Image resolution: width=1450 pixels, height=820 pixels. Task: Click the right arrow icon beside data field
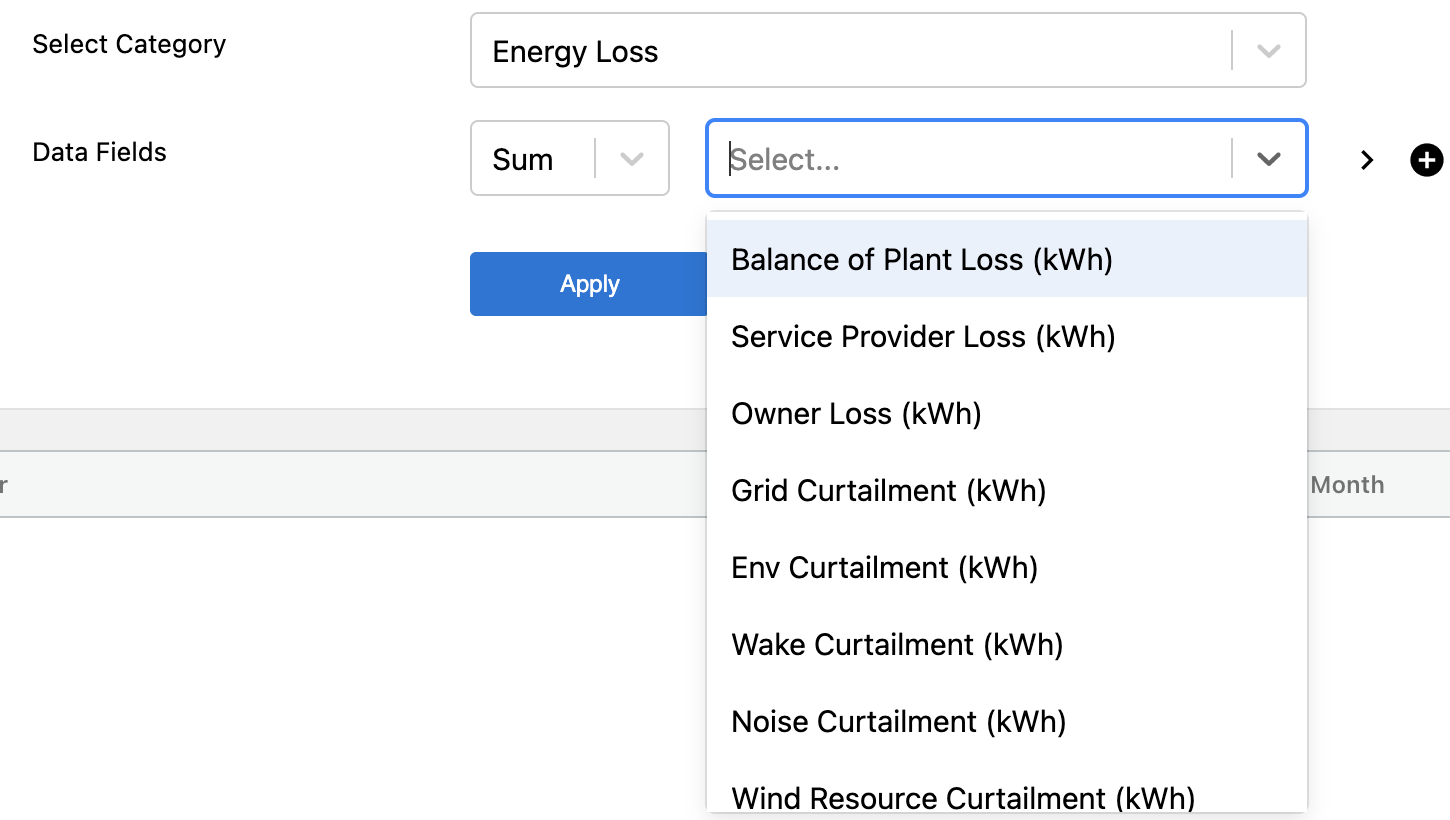coord(1367,160)
